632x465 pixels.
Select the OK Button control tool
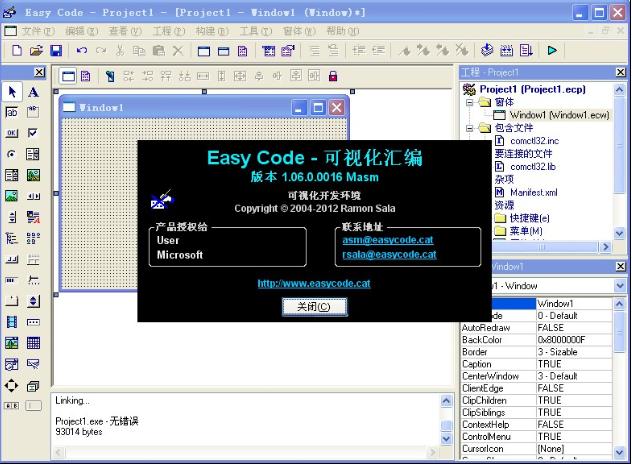12,133
